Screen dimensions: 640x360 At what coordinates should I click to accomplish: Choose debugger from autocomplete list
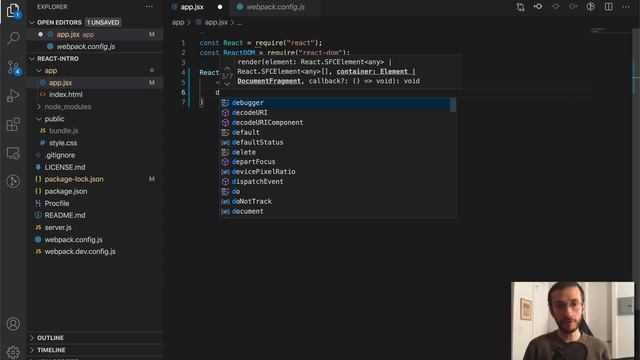335,103
